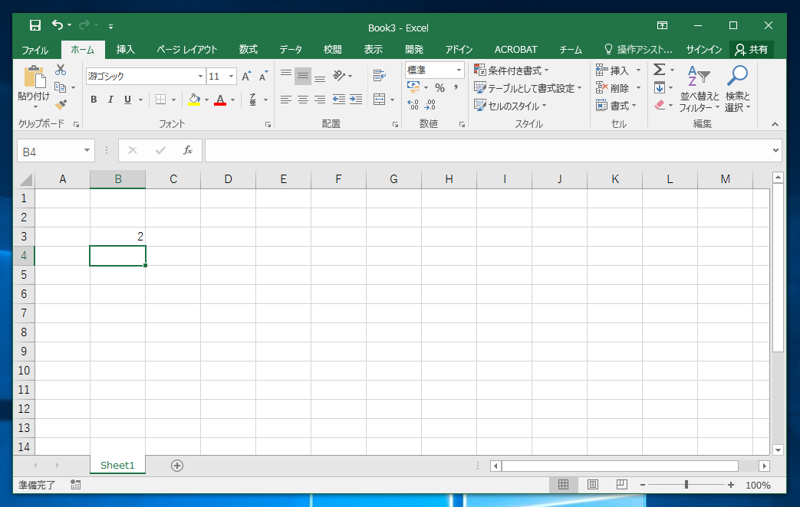This screenshot has height=507, width=800.
Task: Open 条件付き書式 conditional formatting menu
Action: pos(511,70)
